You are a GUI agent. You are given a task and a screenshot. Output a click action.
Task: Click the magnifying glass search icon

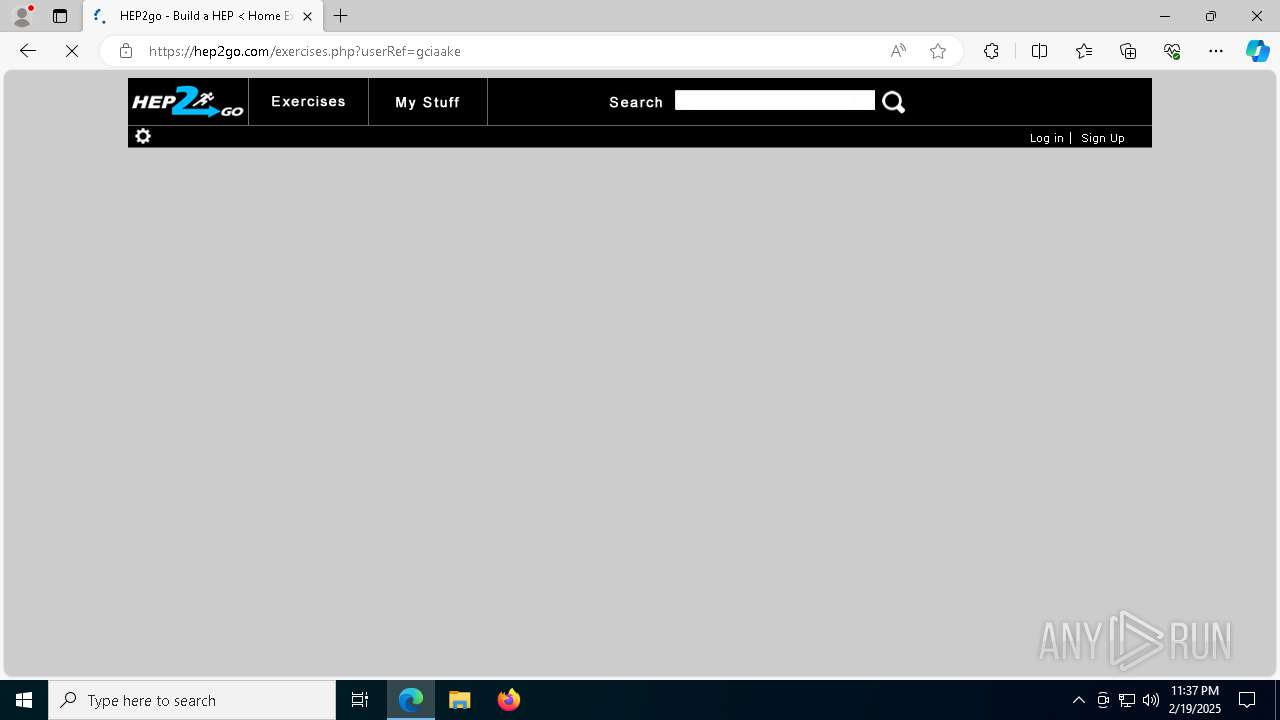tap(893, 102)
